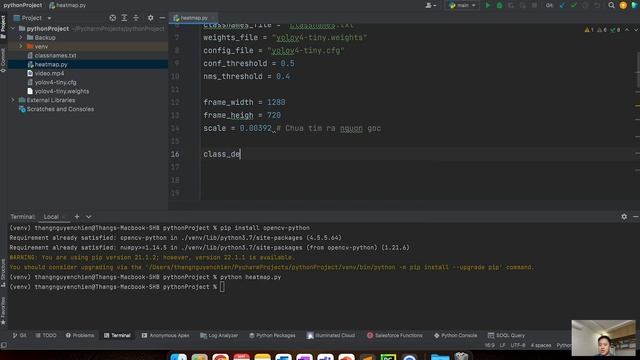Open Salesforce Functions tool window
Image resolution: width=640 pixels, height=360 pixels.
click(395, 336)
